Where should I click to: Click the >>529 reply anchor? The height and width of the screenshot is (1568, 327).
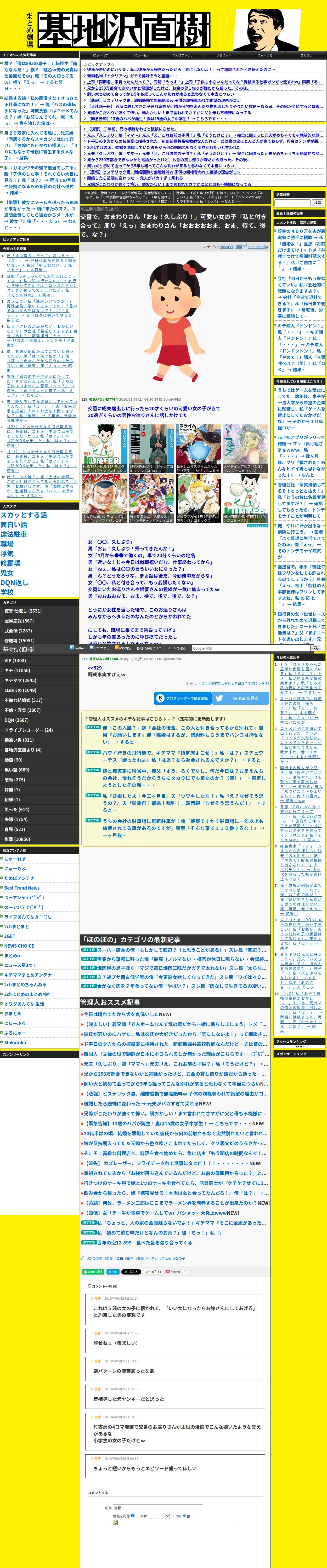[x=94, y=668]
